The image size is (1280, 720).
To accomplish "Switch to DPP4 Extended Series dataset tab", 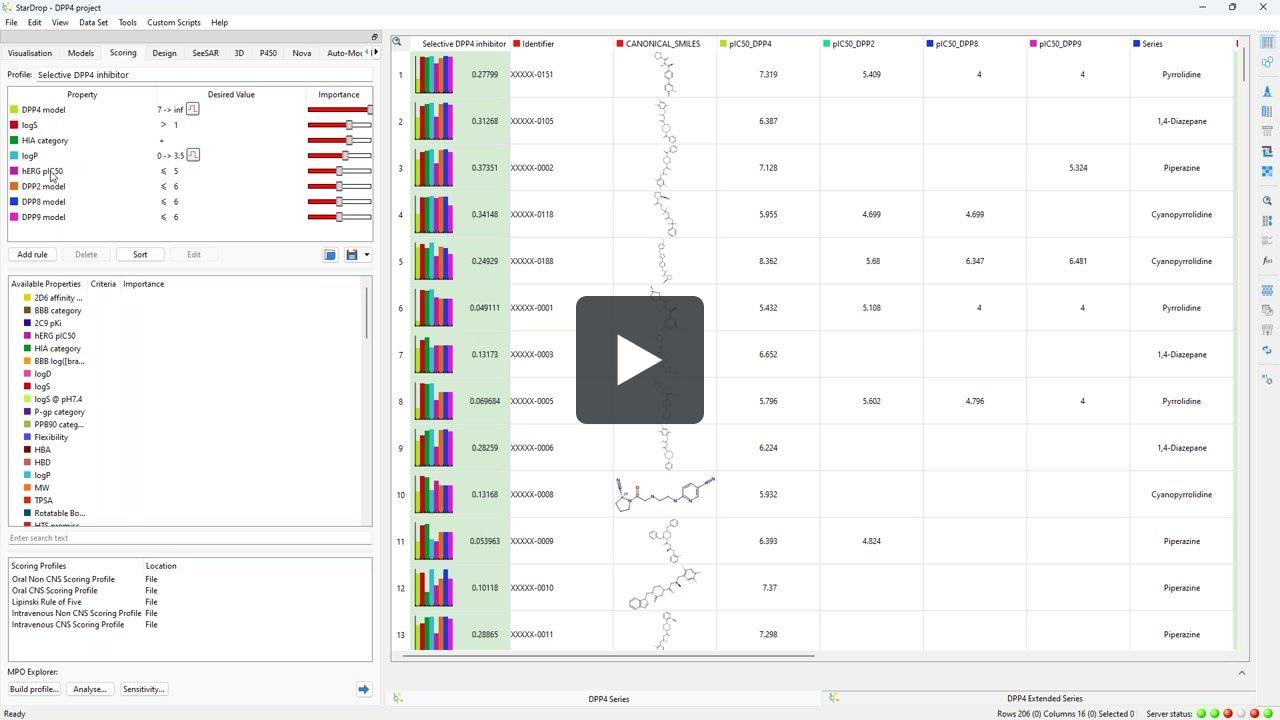I will pos(1044,699).
